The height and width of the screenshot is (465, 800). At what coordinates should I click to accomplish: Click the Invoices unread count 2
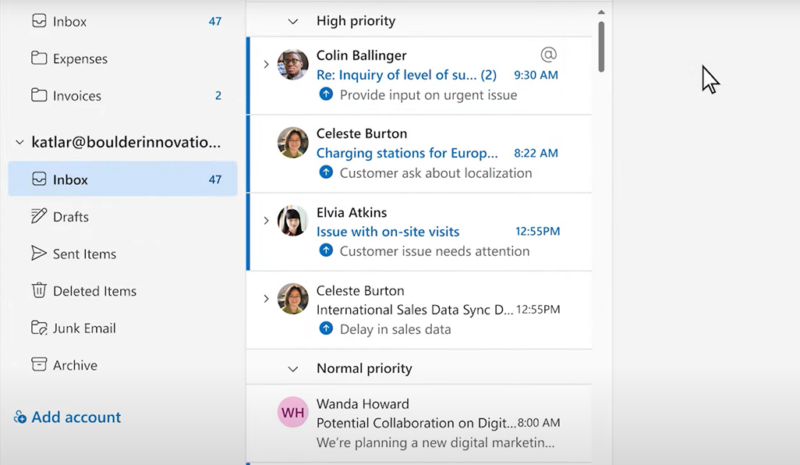click(x=218, y=95)
